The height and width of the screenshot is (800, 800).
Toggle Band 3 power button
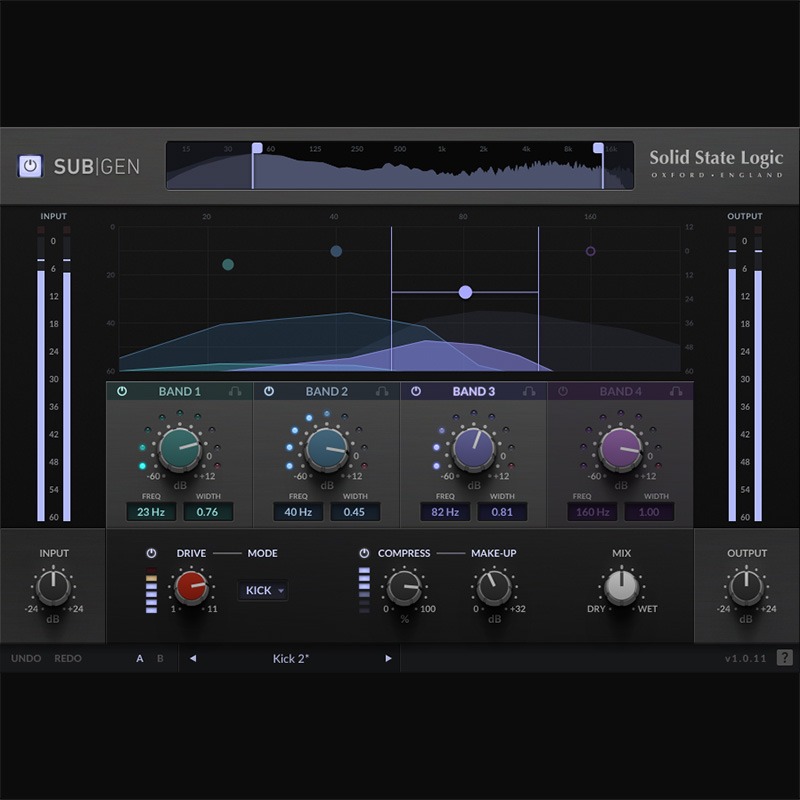pos(416,391)
